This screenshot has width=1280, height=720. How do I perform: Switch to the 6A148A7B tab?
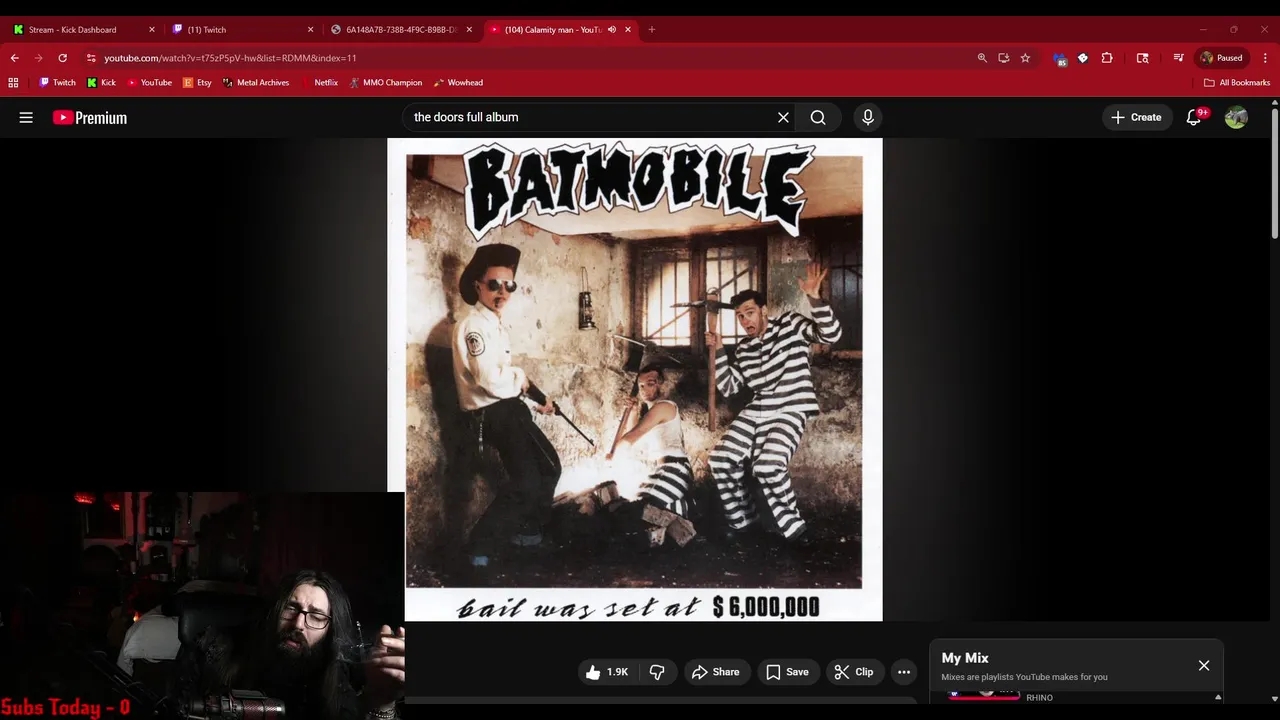click(x=400, y=30)
